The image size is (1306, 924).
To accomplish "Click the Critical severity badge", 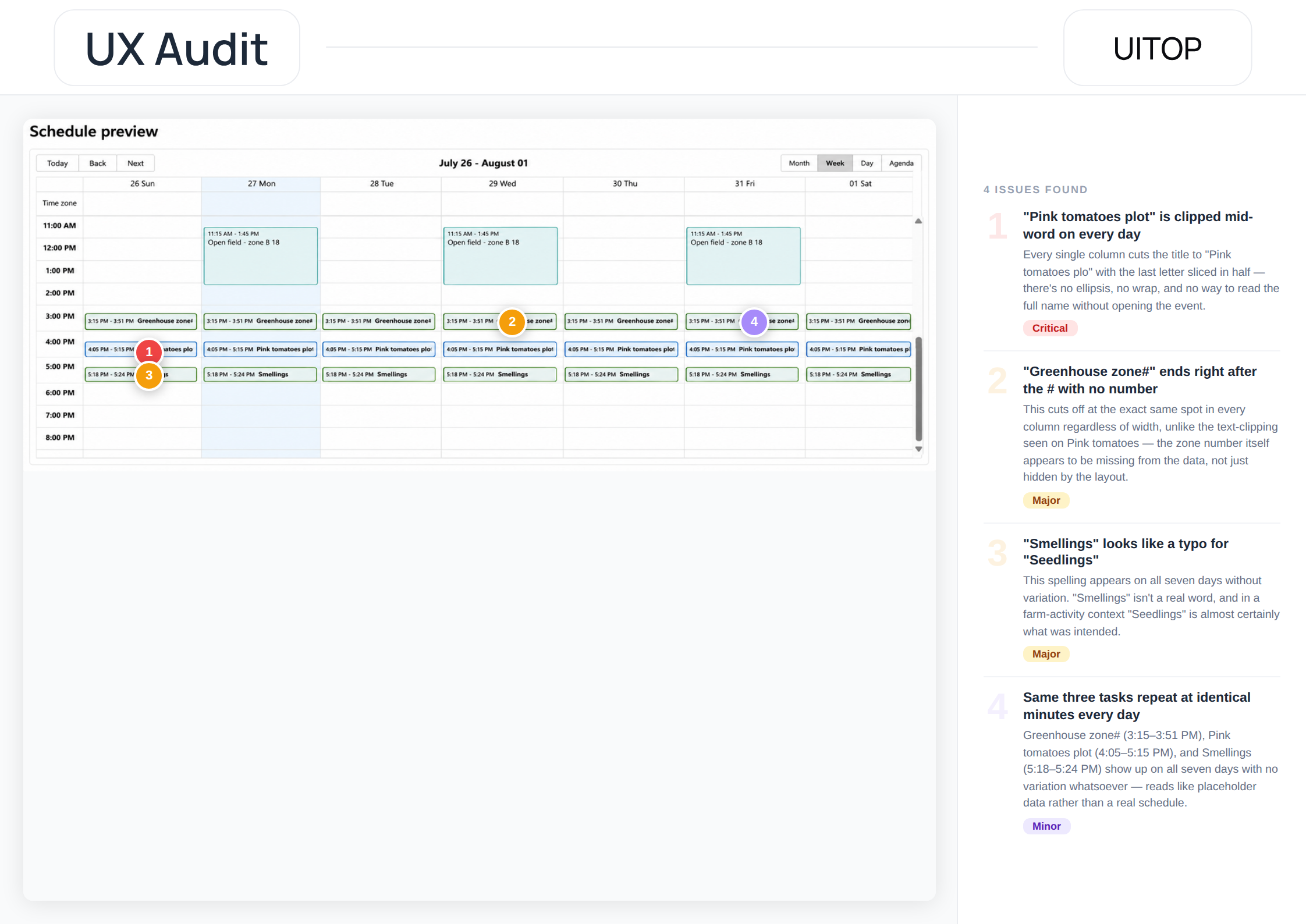I will point(1050,328).
